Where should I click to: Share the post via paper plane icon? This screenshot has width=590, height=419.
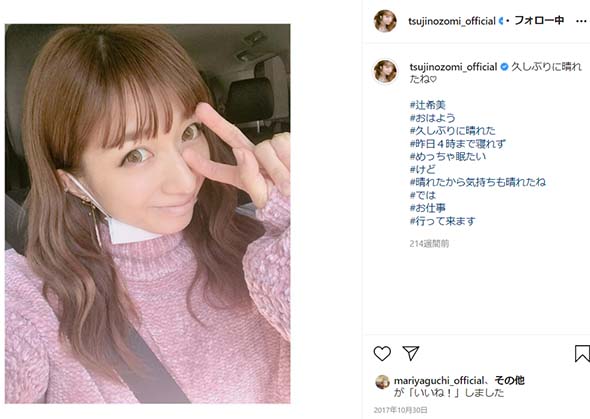[x=411, y=353]
